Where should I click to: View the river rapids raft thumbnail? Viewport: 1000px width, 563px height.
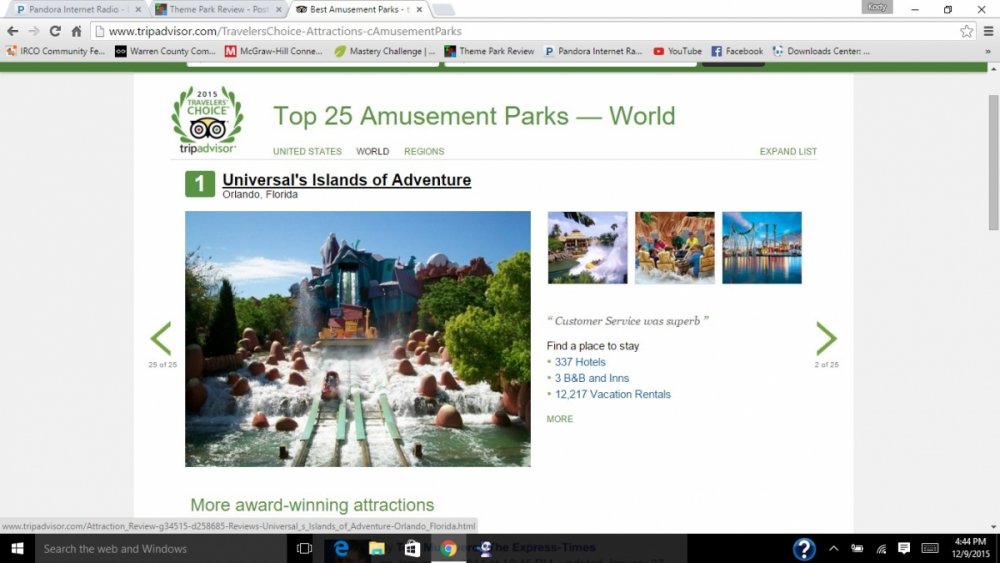point(675,247)
